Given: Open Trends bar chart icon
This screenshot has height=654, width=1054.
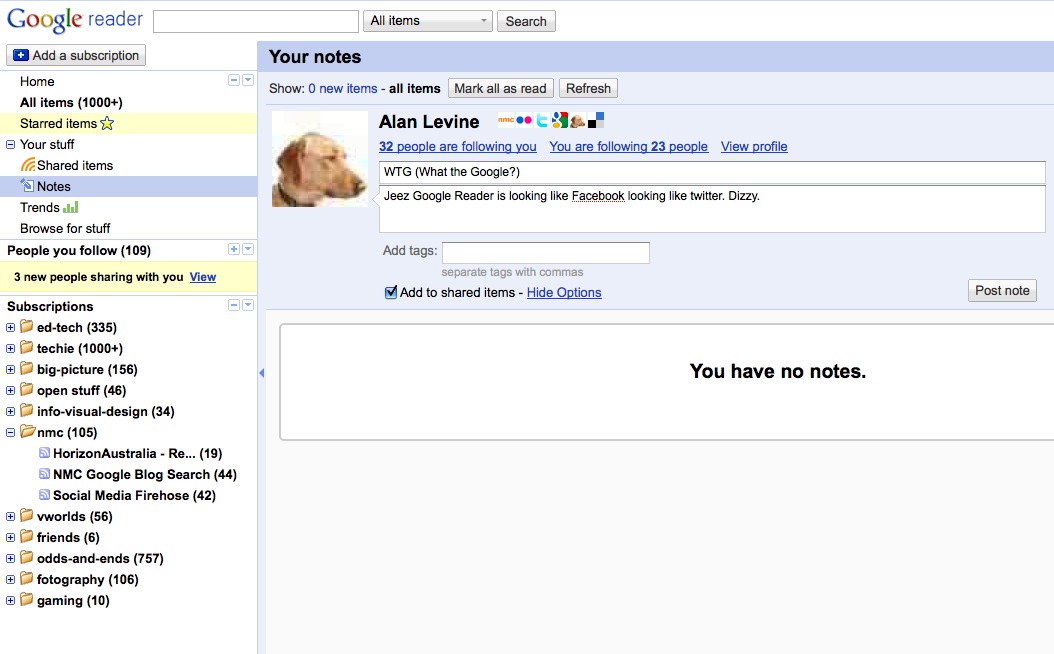Looking at the screenshot, I should coord(71,207).
